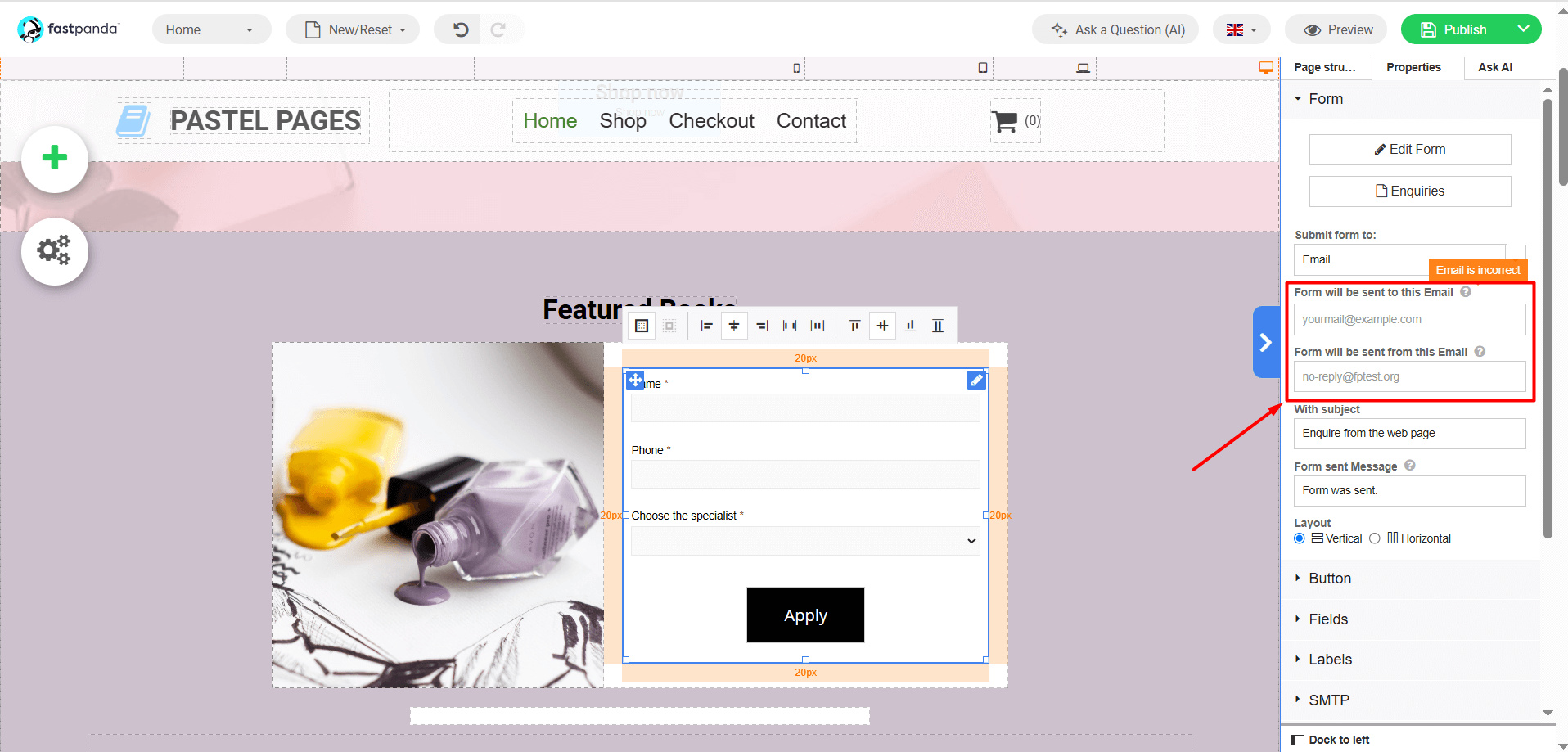Click the Enquiries button
1568x752 pixels.
coord(1409,191)
